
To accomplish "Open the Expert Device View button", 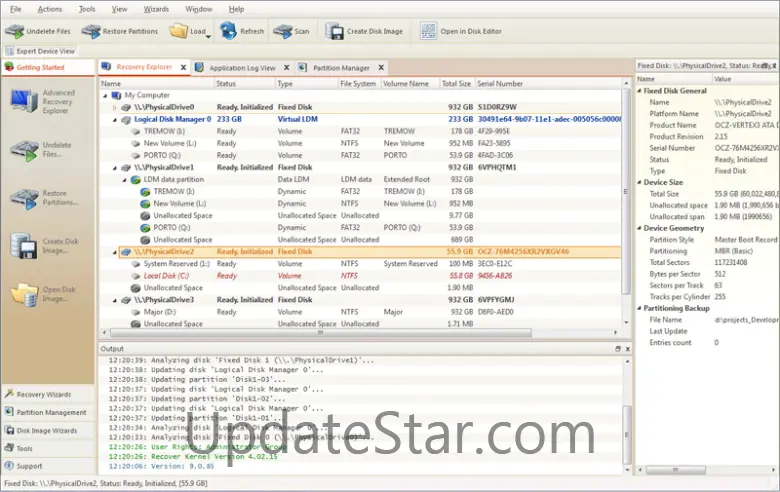I will (x=40, y=51).
